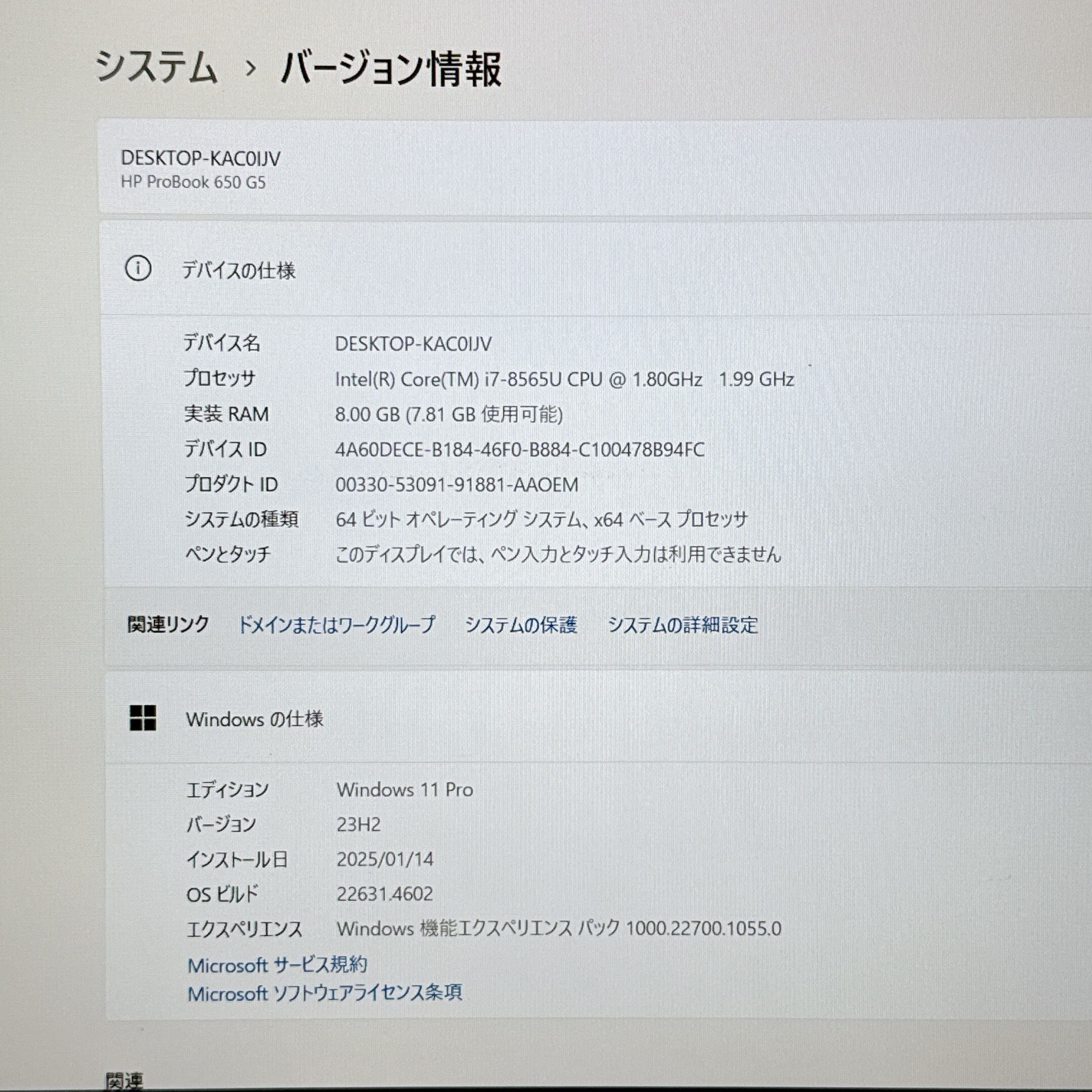This screenshot has height=1092, width=1092.
Task: Click the OS ビルド value 22631.4602
Action: point(384,894)
